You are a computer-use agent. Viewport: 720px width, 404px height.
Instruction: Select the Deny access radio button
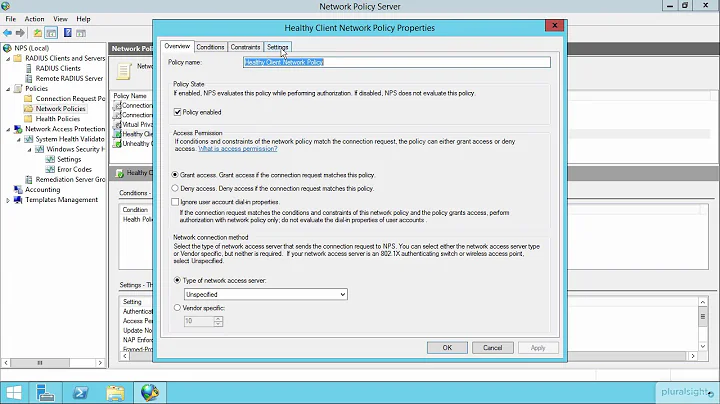tap(175, 188)
